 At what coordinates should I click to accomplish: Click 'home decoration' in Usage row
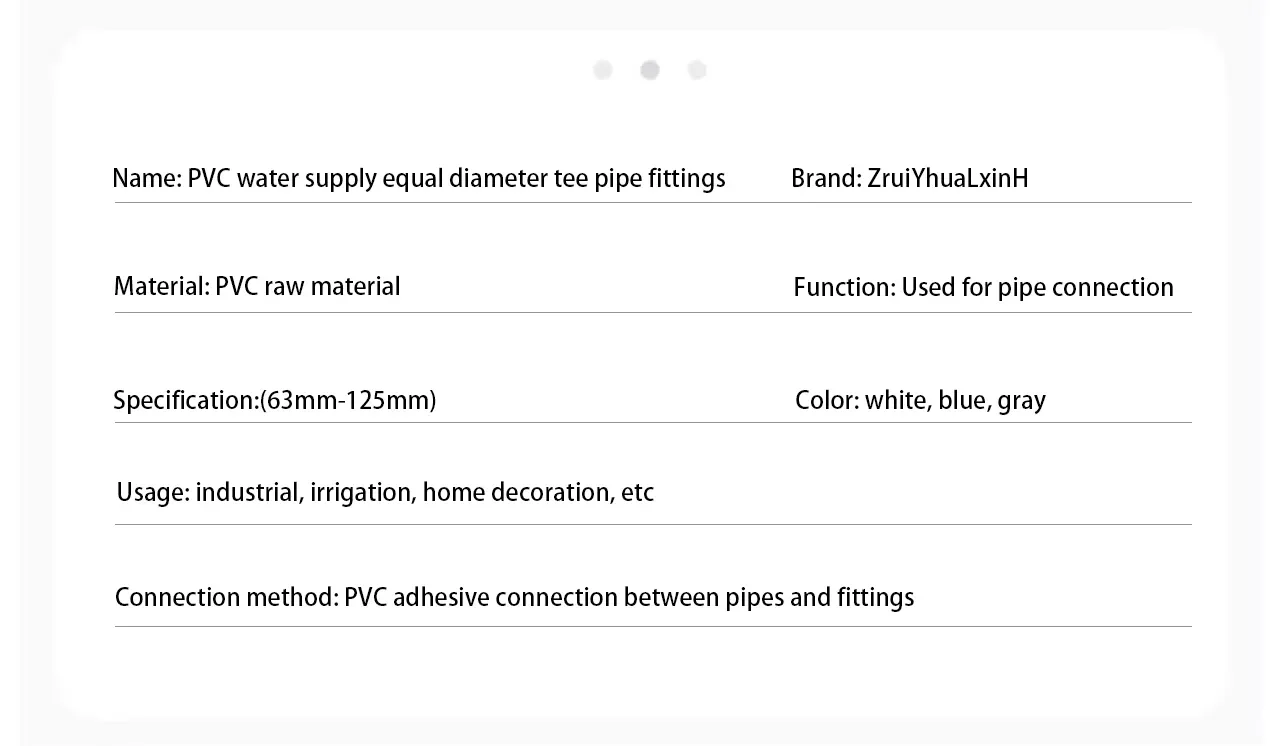[x=516, y=493]
